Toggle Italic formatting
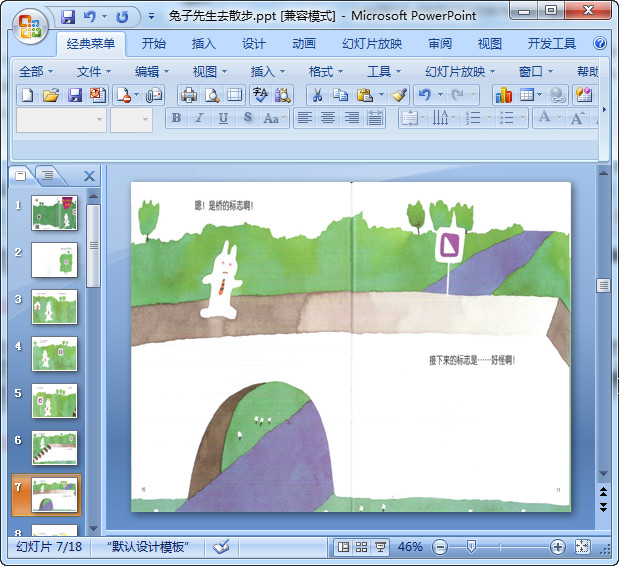Screen dimensions: 619x566 (200, 118)
